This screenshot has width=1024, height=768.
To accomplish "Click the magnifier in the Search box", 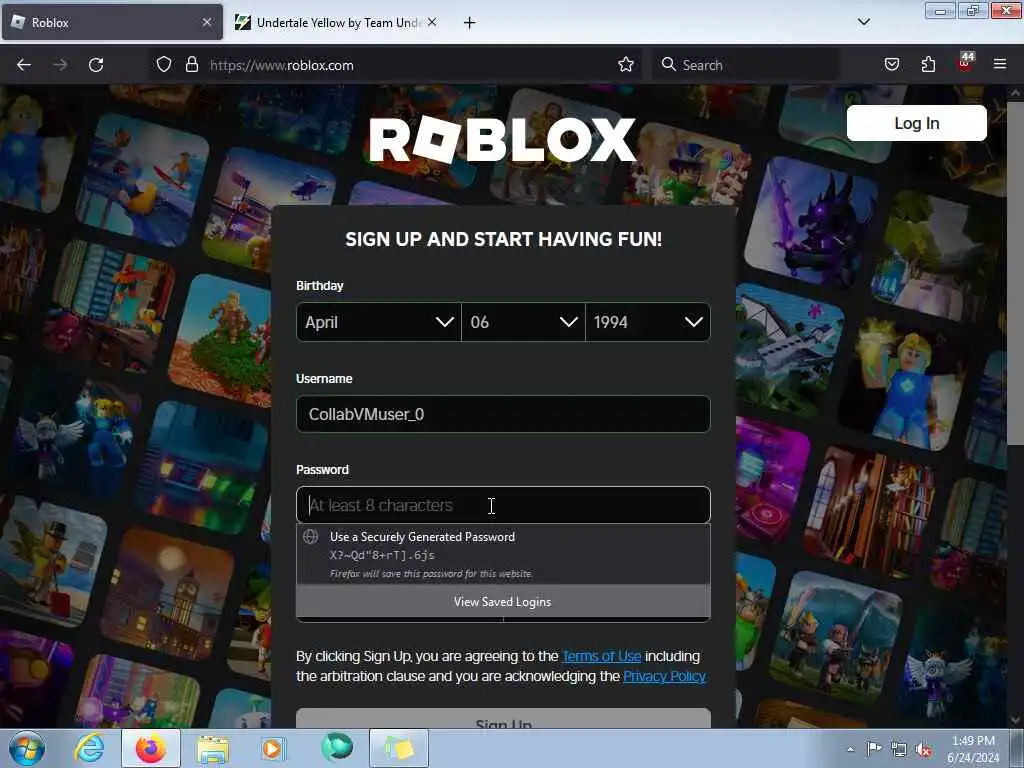I will 668,64.
